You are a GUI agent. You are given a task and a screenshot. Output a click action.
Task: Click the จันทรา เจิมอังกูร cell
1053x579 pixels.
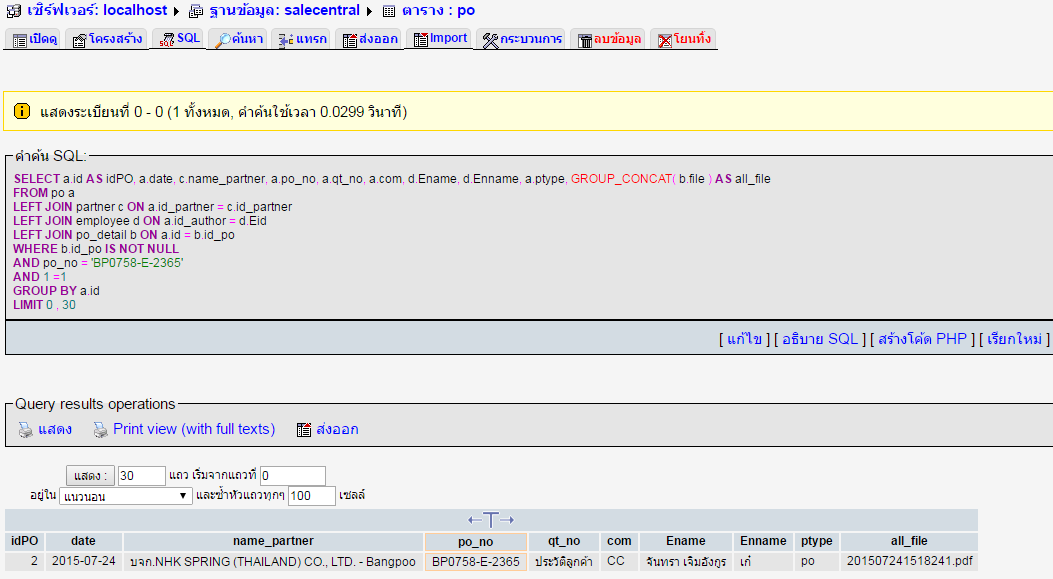[686, 562]
